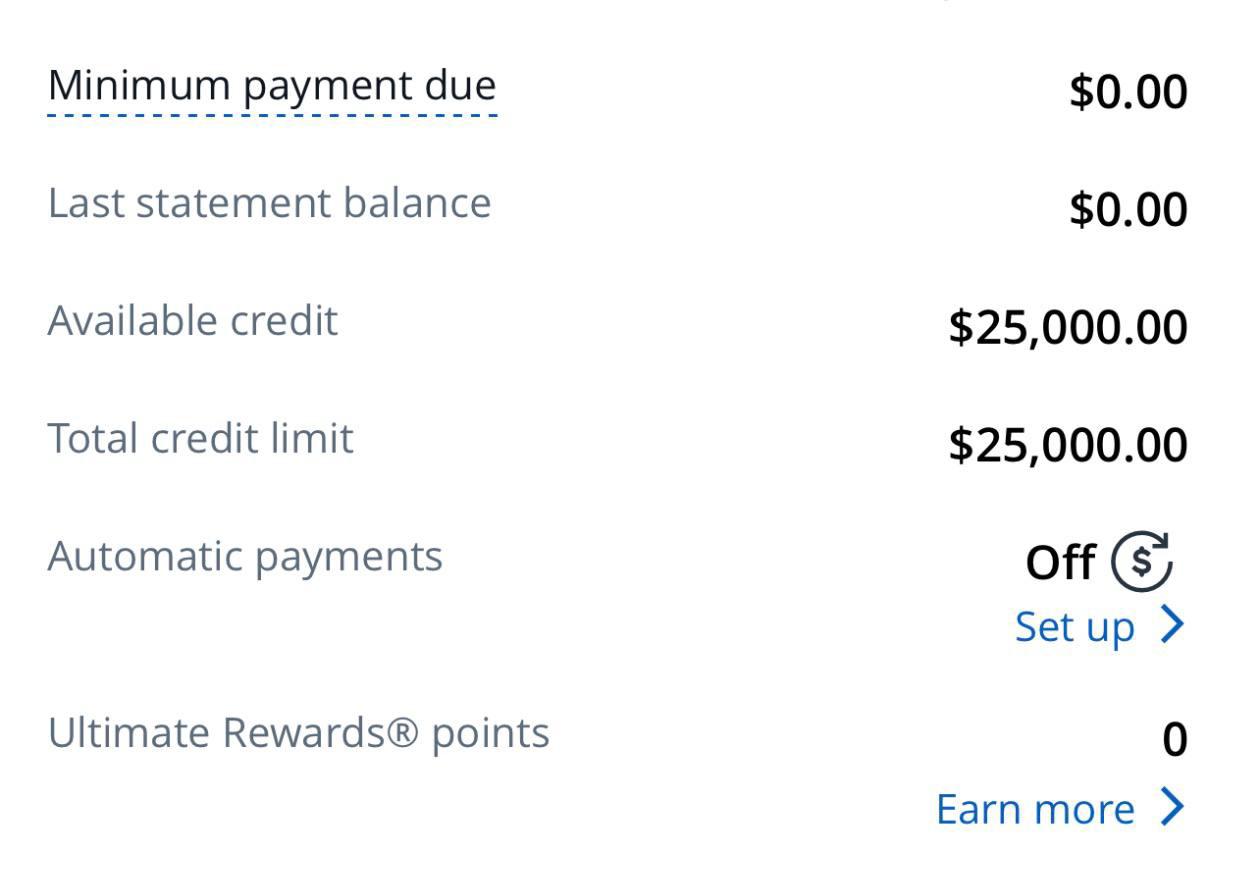Select the Total credit limit $25,000.00 value
This screenshot has height=876, width=1260.
click(x=1068, y=445)
